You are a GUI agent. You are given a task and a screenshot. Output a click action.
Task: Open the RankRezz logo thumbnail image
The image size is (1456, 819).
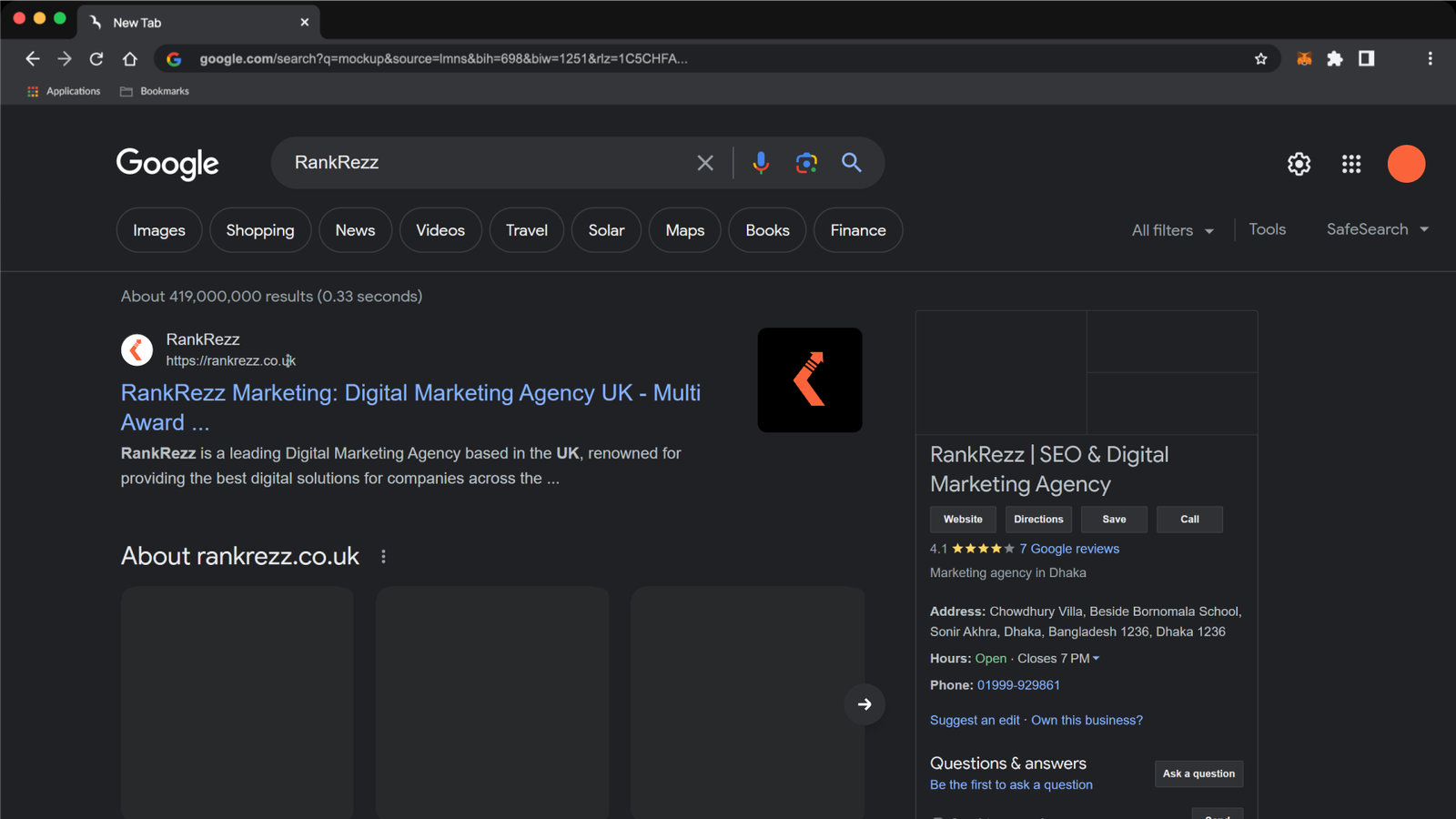(810, 380)
